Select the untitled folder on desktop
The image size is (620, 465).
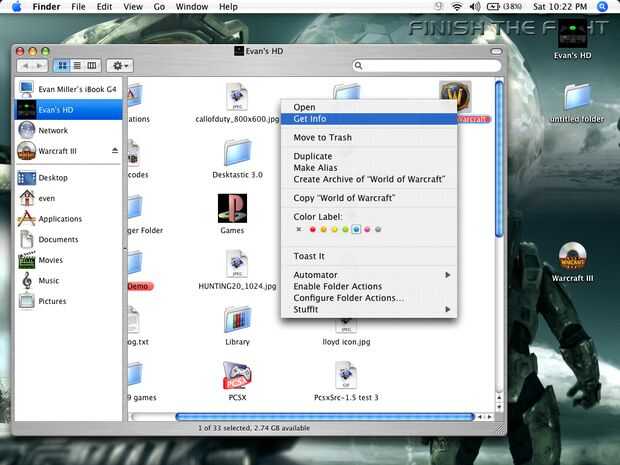(x=578, y=96)
